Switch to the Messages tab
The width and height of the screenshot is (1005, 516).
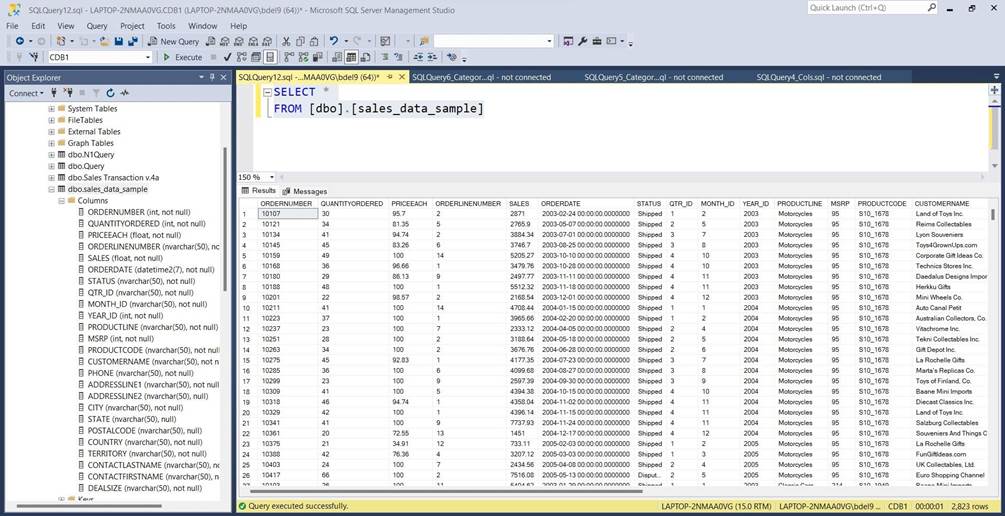pos(304,191)
